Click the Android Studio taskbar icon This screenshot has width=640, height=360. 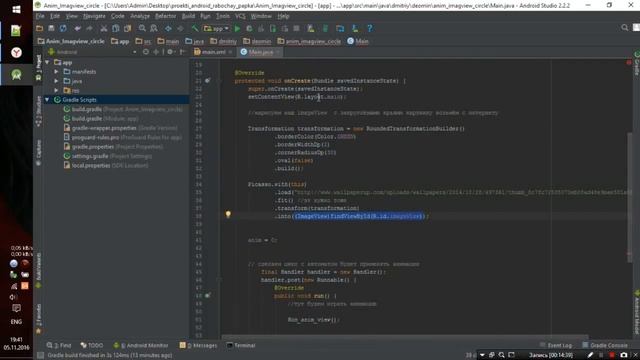tap(16, 75)
